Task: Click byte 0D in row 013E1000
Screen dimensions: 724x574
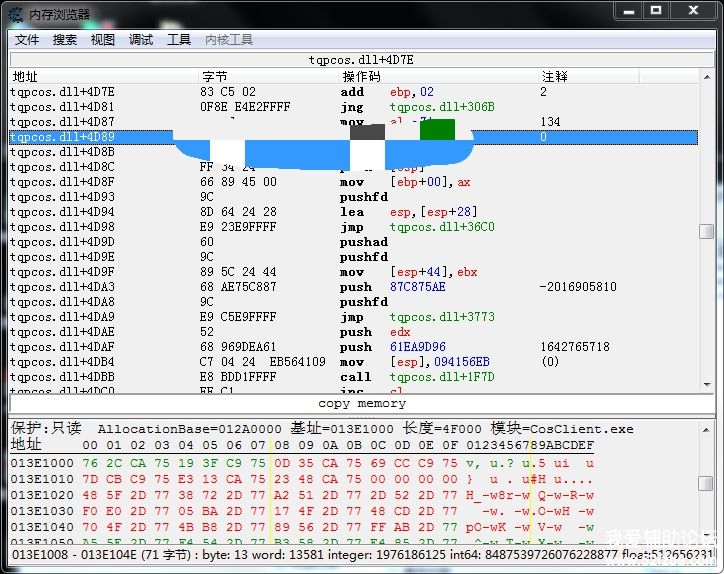Action: click(x=282, y=463)
